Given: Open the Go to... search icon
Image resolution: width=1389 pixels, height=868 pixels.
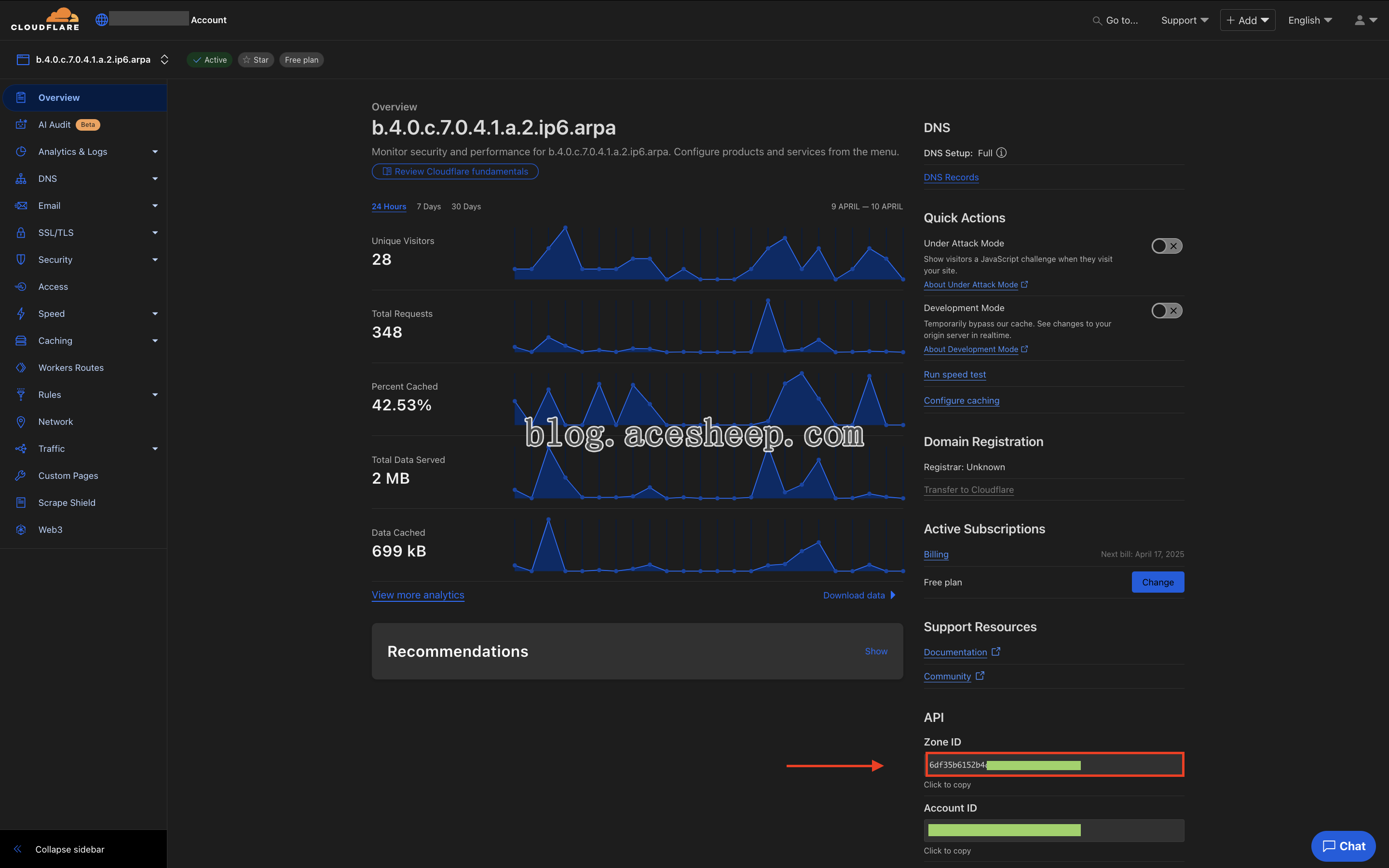Looking at the screenshot, I should tap(1097, 20).
